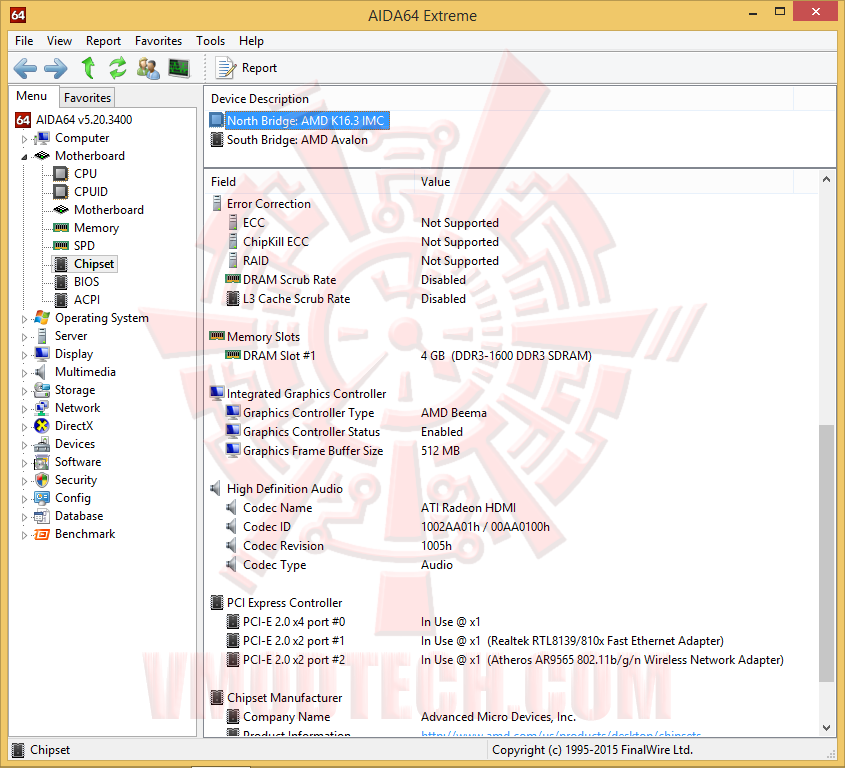Open the File menu
The height and width of the screenshot is (768, 845).
click(24, 41)
